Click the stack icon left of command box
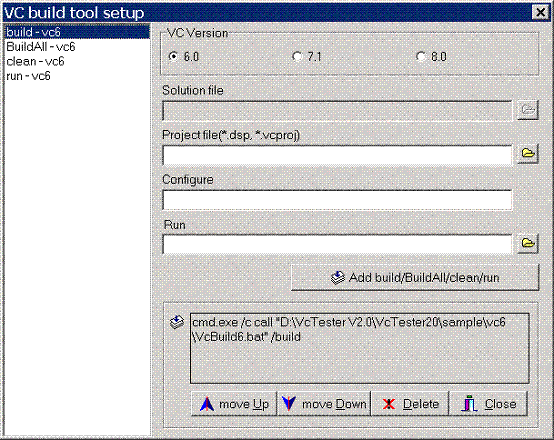 pyautogui.click(x=177, y=322)
